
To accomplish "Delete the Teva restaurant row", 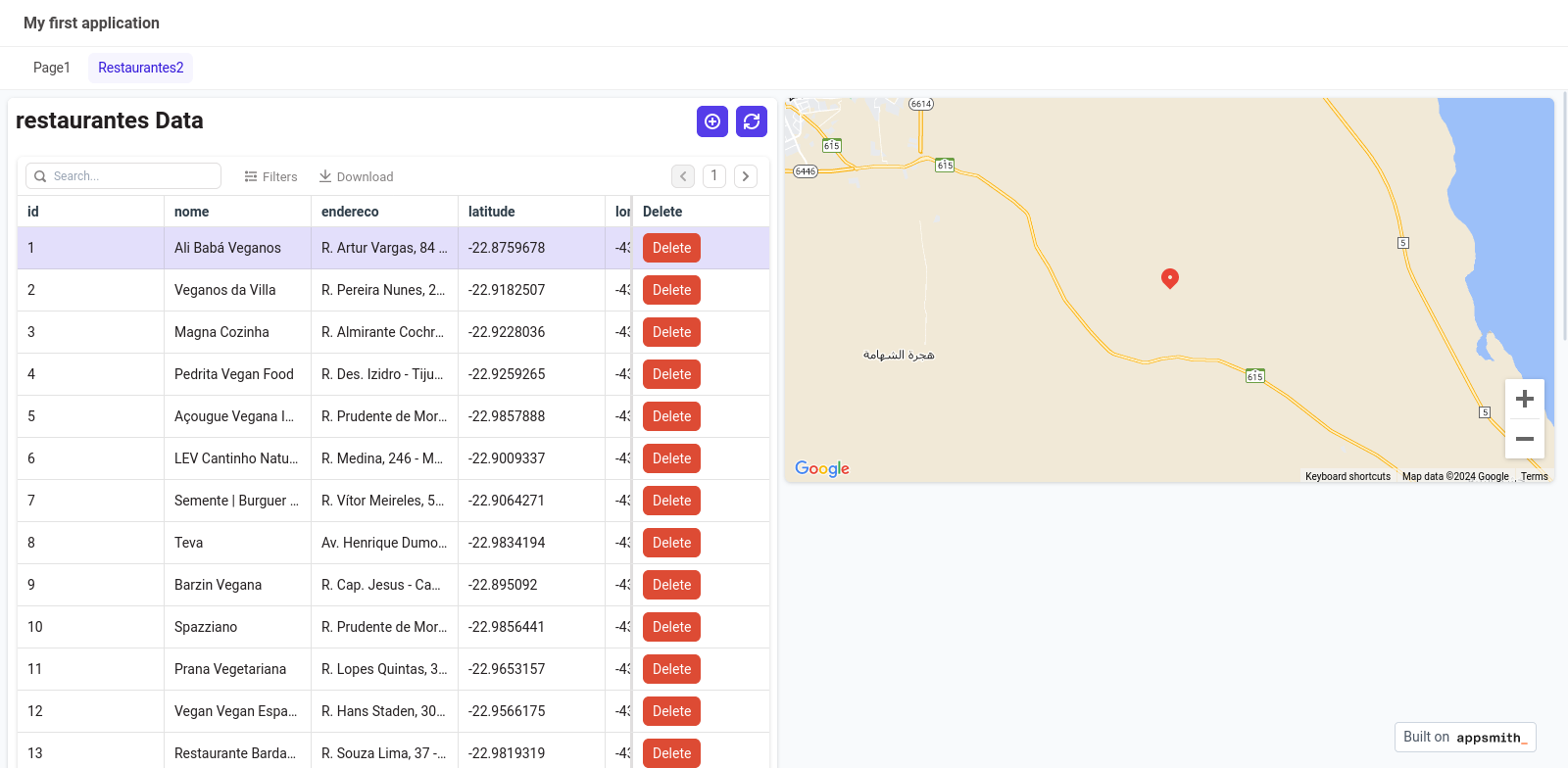I will pyautogui.click(x=671, y=543).
